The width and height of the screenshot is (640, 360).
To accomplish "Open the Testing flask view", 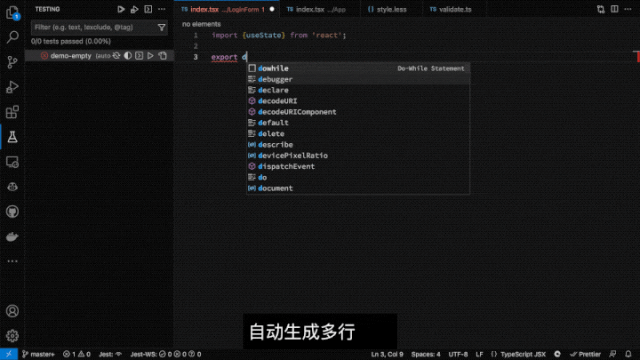I will click(12, 137).
